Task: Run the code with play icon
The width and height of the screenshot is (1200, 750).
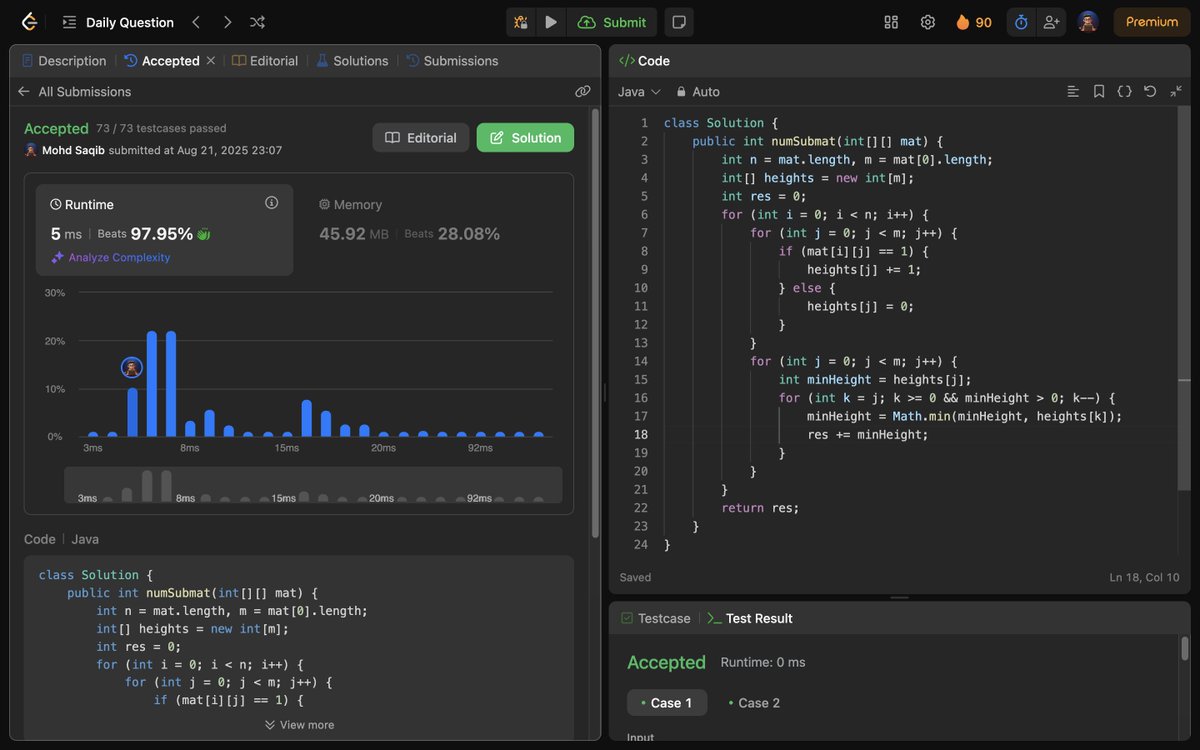Action: click(551, 22)
